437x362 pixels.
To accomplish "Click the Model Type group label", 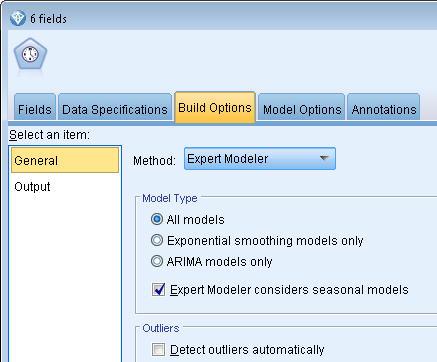I will coord(170,198).
